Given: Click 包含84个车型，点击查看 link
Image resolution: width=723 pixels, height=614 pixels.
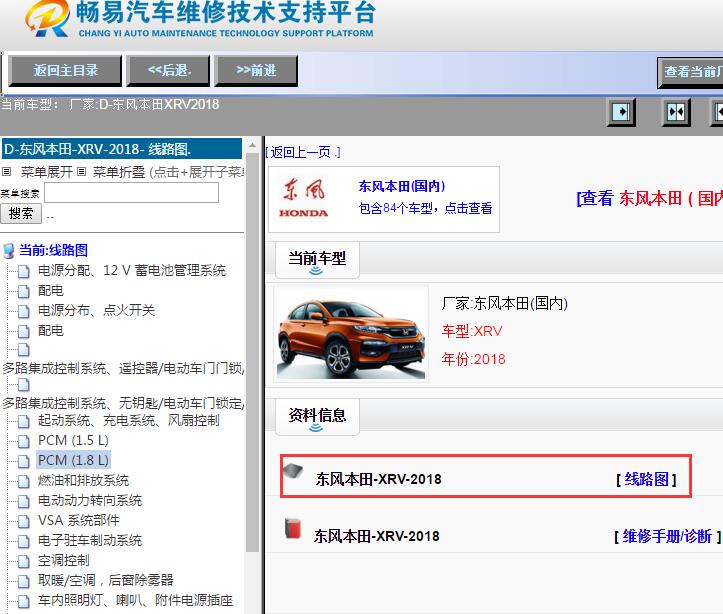Looking at the screenshot, I should click(x=425, y=208).
